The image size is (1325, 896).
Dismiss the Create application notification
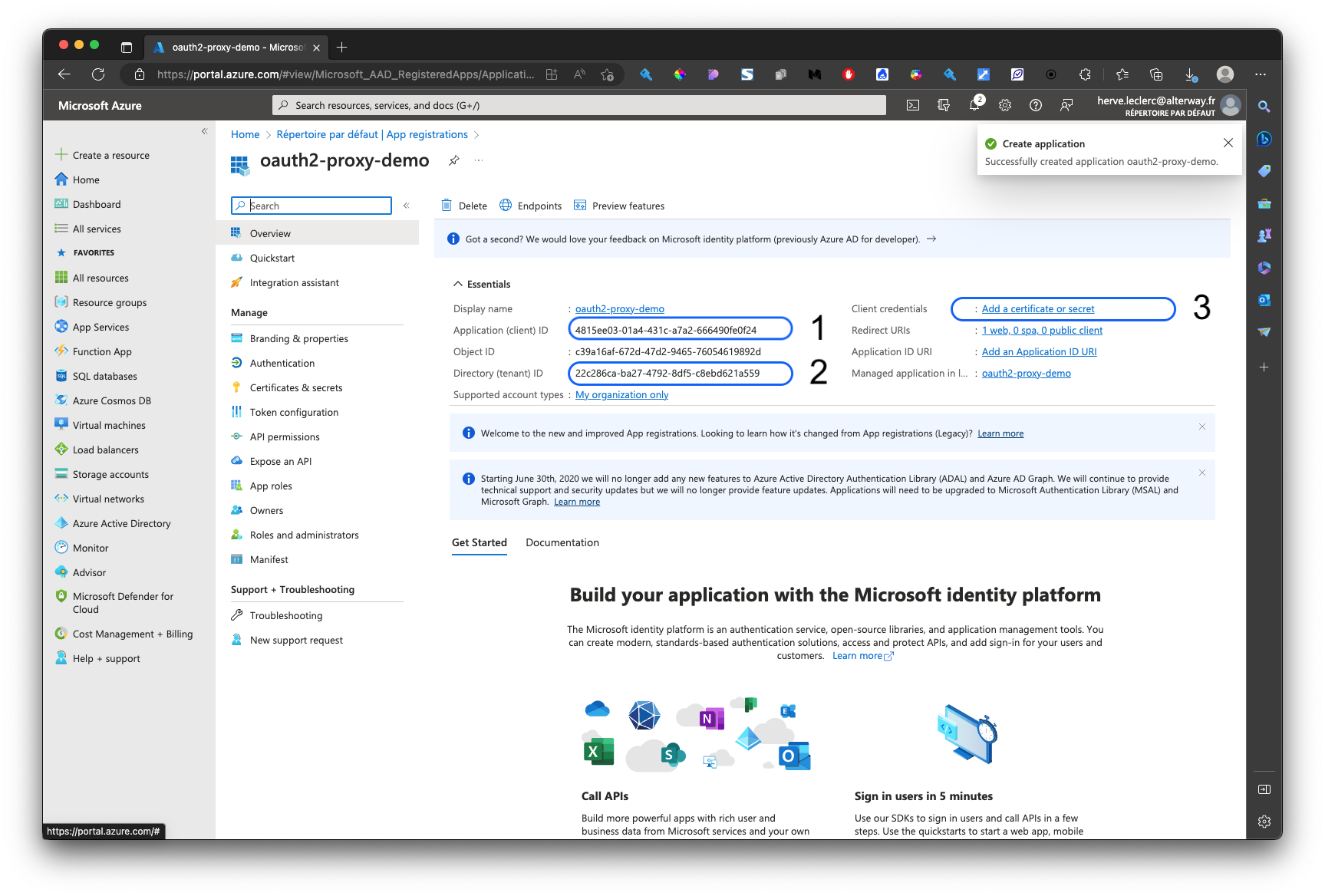click(x=1228, y=143)
